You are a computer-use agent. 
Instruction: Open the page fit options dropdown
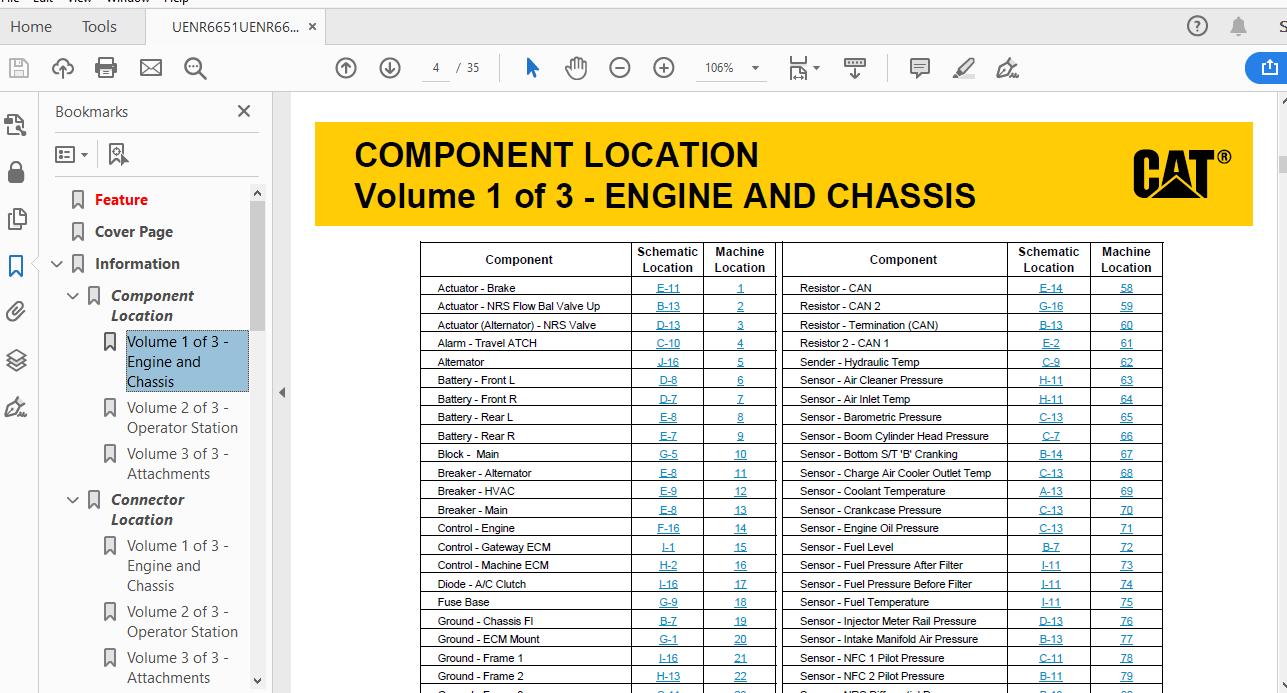[804, 68]
